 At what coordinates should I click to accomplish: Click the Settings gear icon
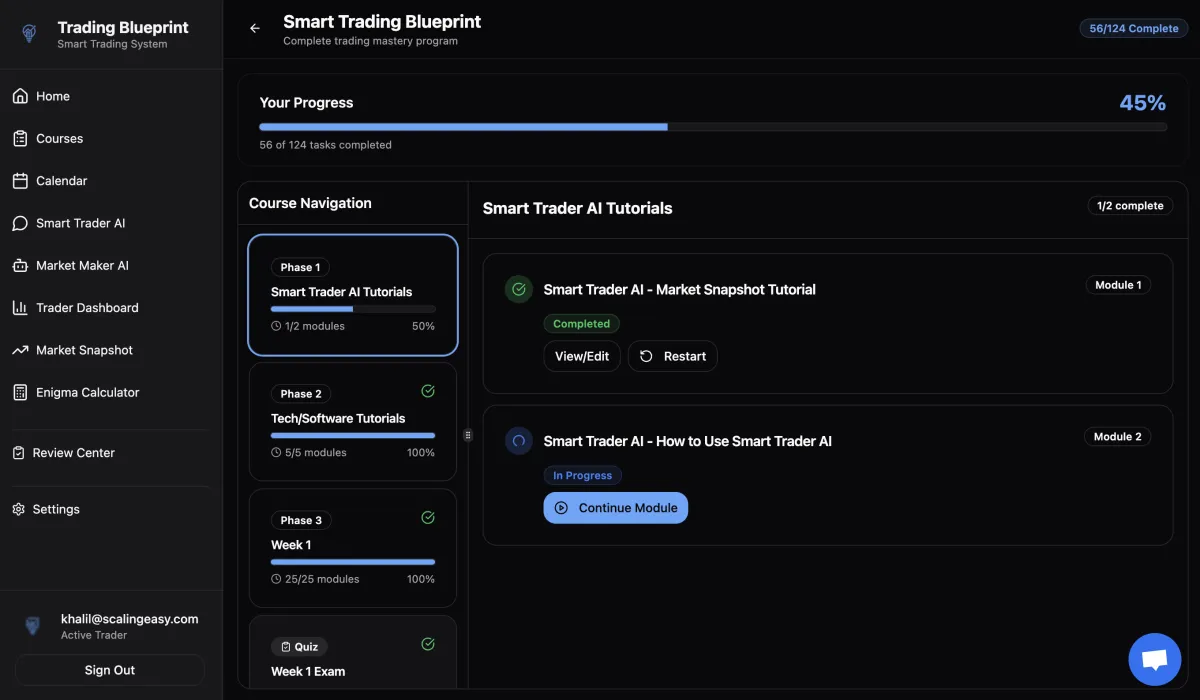(x=18, y=509)
